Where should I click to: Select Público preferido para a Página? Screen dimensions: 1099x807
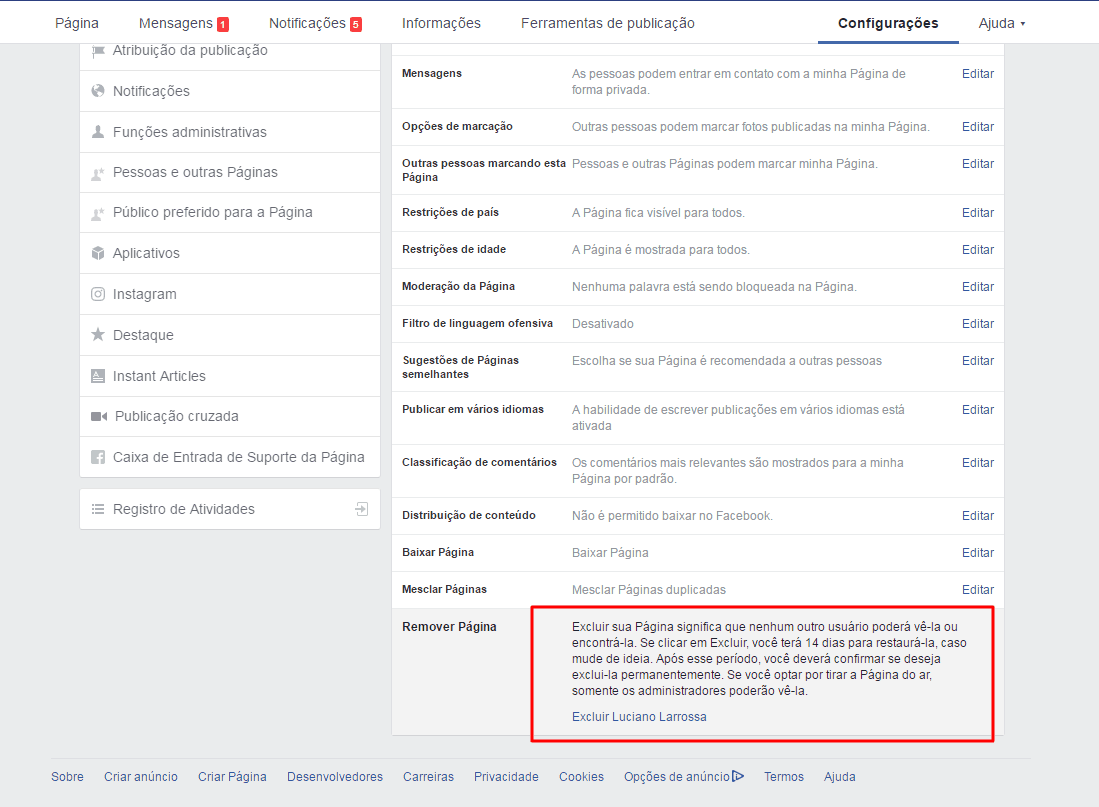pos(230,212)
